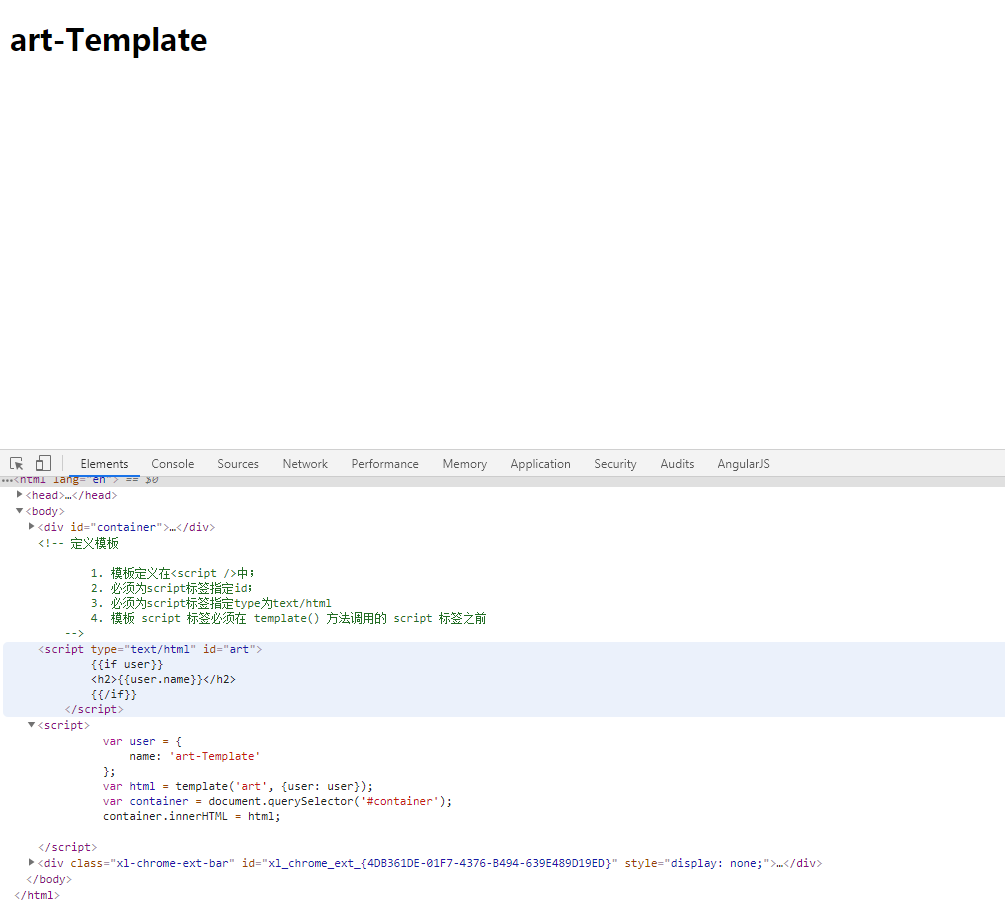Click the style="display: none;" attribute
This screenshot has width=1005, height=907.
pos(697,863)
